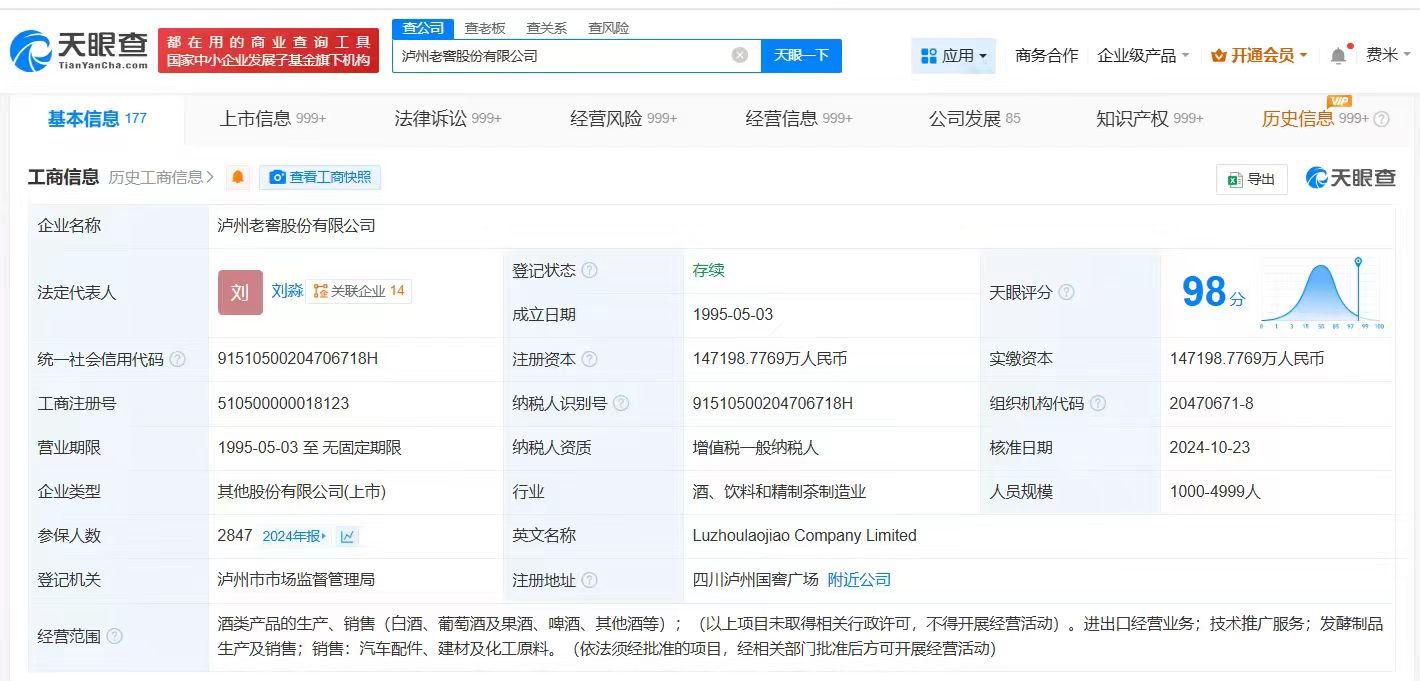Screen dimensions: 1420x681
Task: Clear the search box text
Action: tap(740, 56)
